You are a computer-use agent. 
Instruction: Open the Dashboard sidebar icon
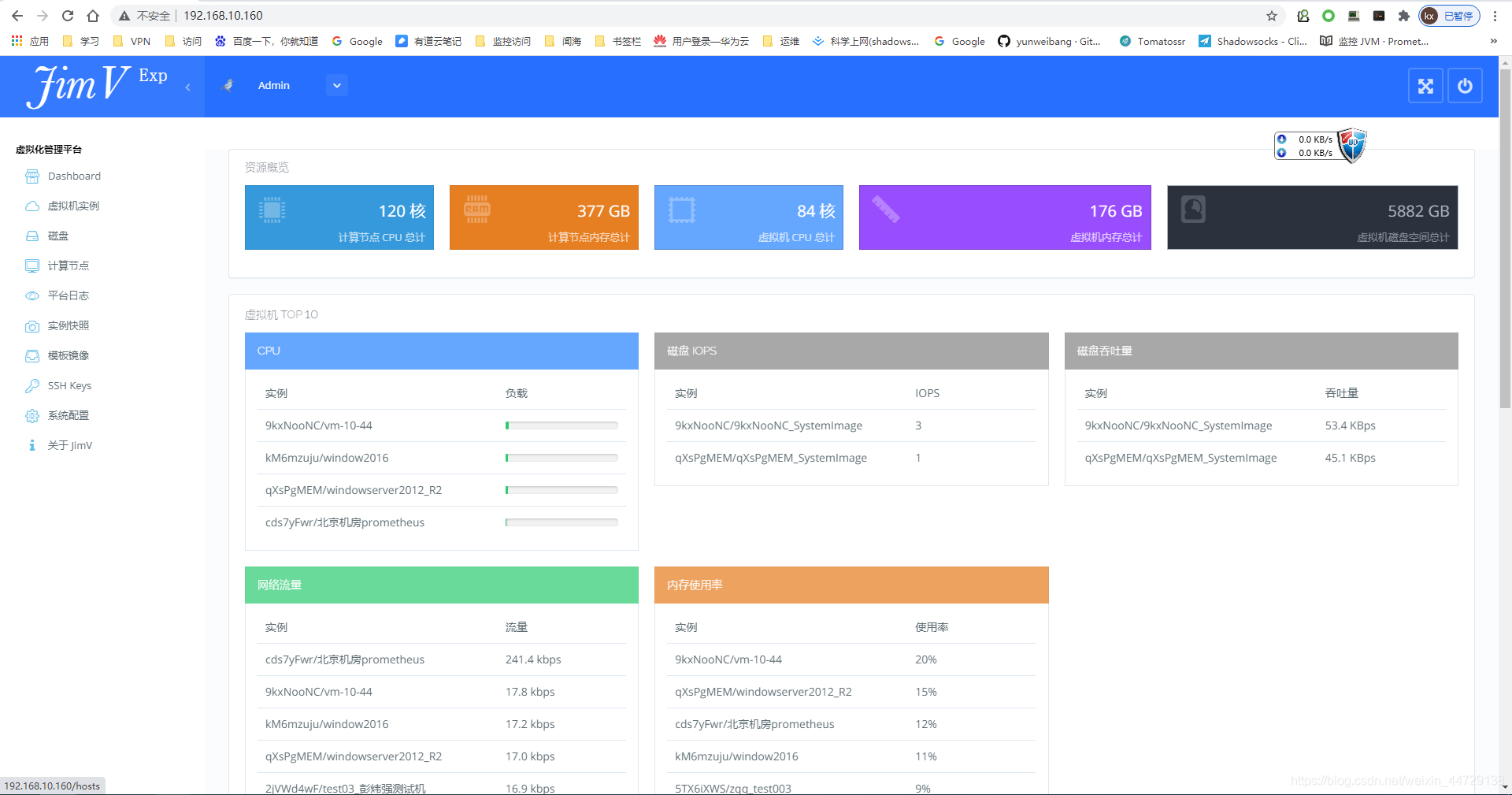(x=32, y=176)
